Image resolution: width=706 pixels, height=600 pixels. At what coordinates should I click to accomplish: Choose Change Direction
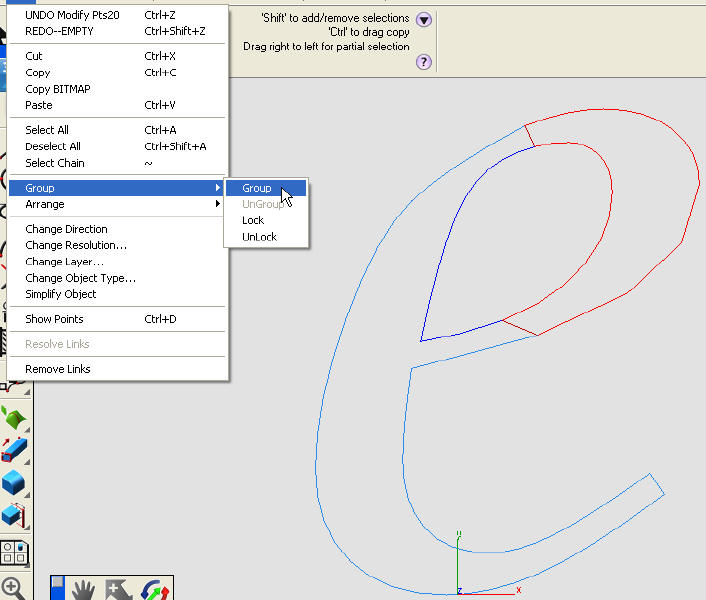[x=117, y=229]
